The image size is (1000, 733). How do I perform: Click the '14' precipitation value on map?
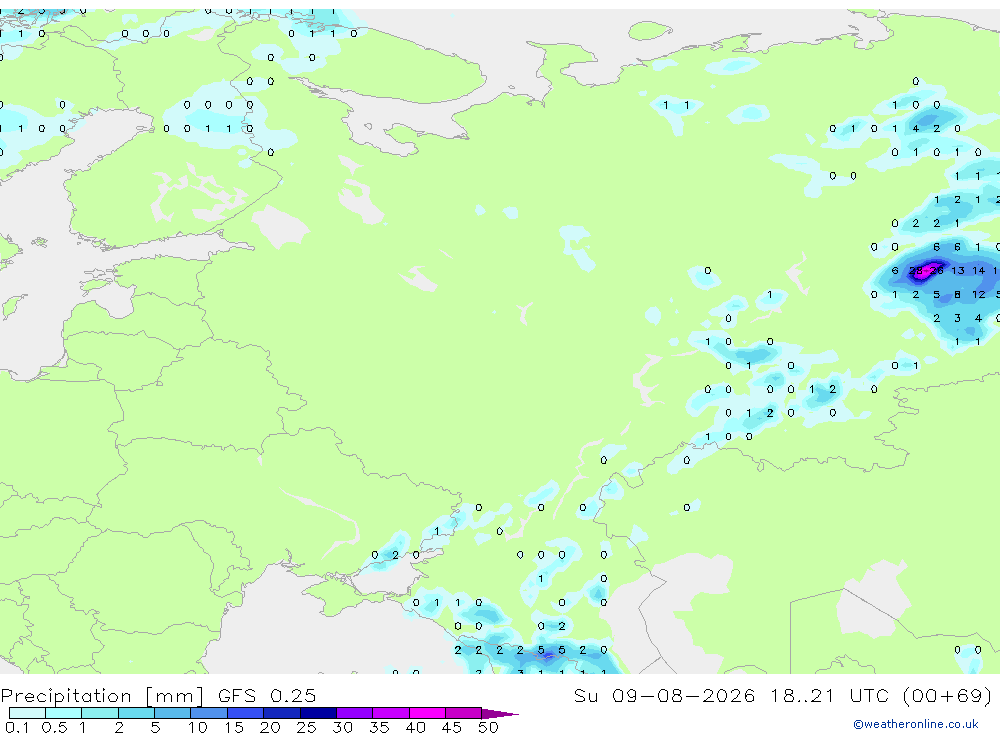click(978, 270)
